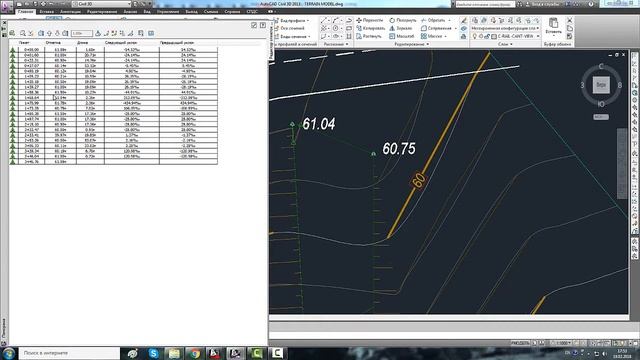The height and width of the screenshot is (360, 640).
Task: Click the Растянуть (Stretch) tool
Action: pos(369,36)
